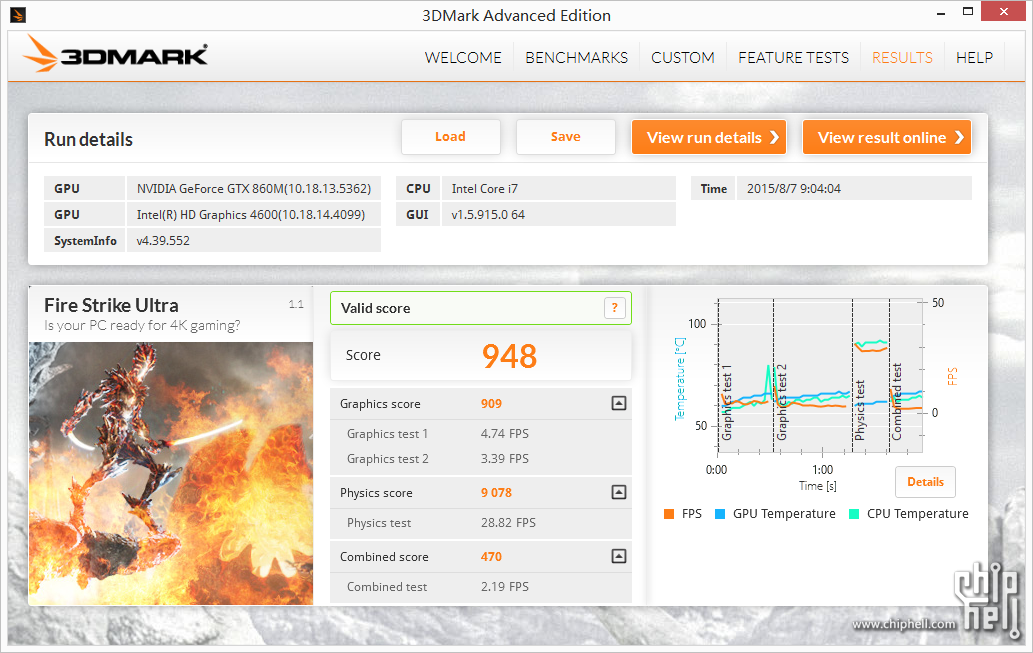
Task: Click the 3DMark logo
Action: coord(115,54)
